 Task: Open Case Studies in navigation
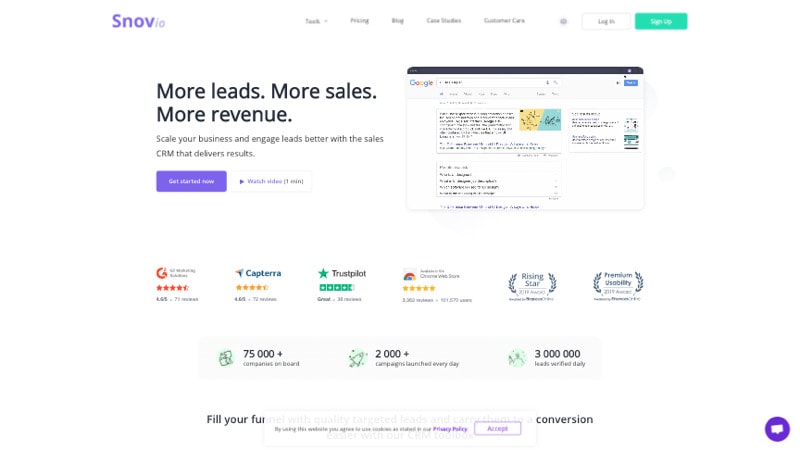(x=443, y=21)
